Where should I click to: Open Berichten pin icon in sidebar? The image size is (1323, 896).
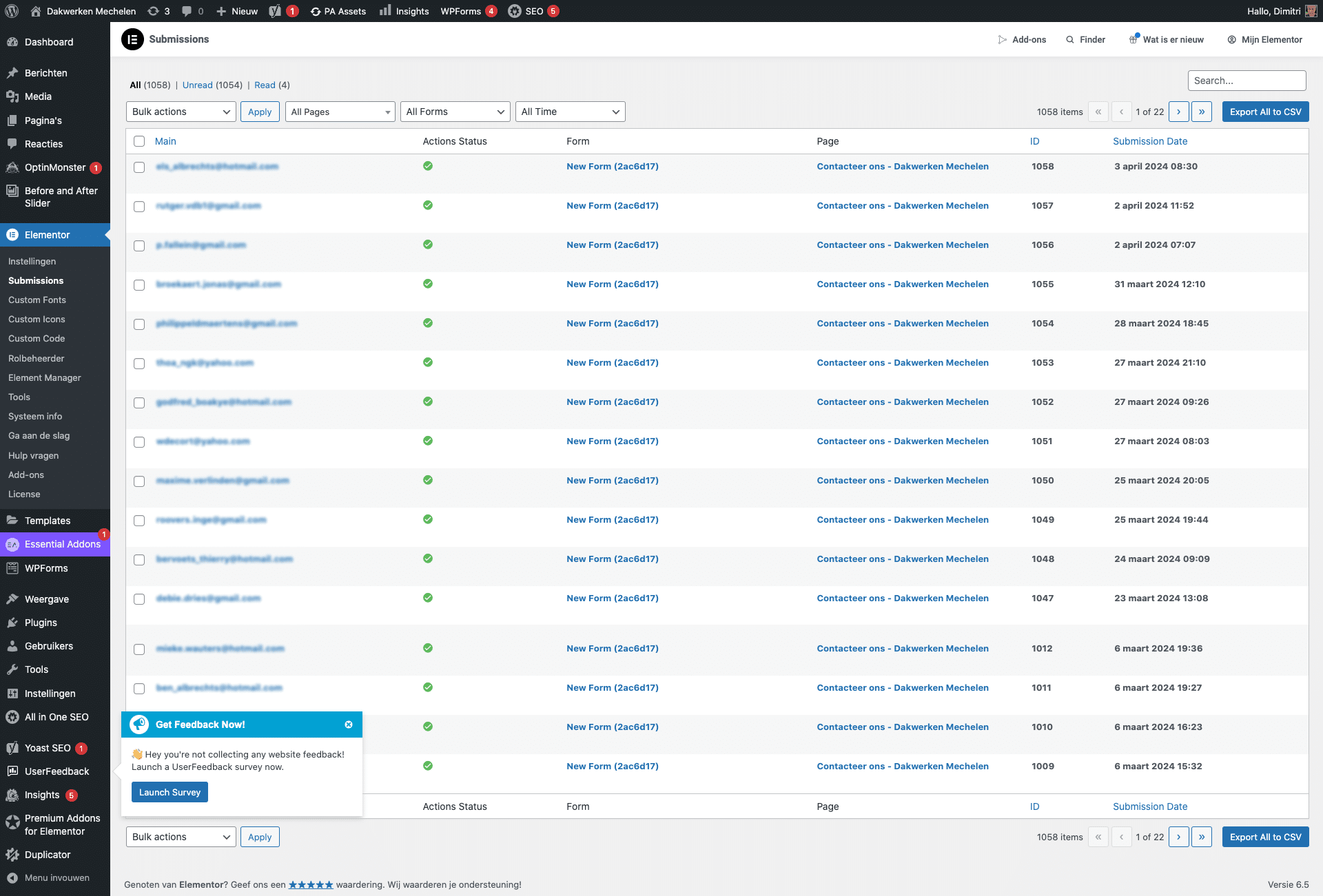12,73
